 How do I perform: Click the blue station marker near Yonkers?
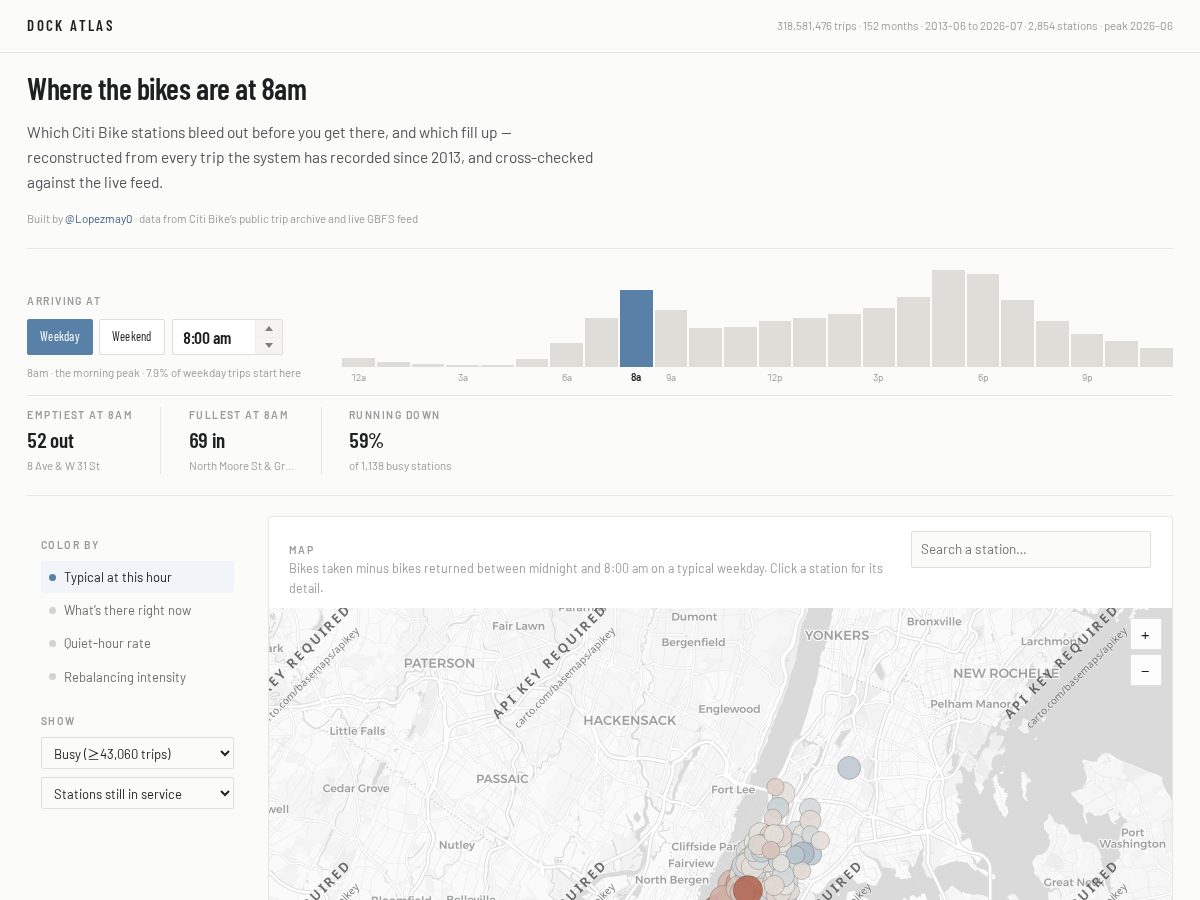(849, 768)
